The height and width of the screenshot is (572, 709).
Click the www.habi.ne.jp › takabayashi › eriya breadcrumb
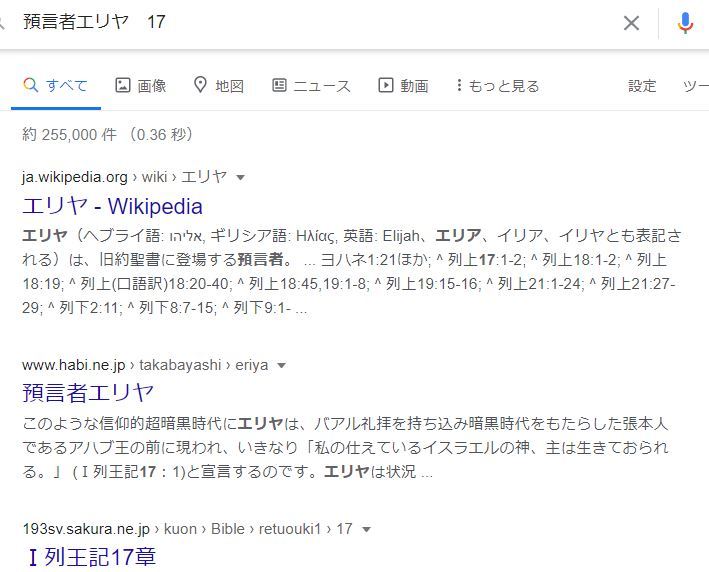click(145, 365)
